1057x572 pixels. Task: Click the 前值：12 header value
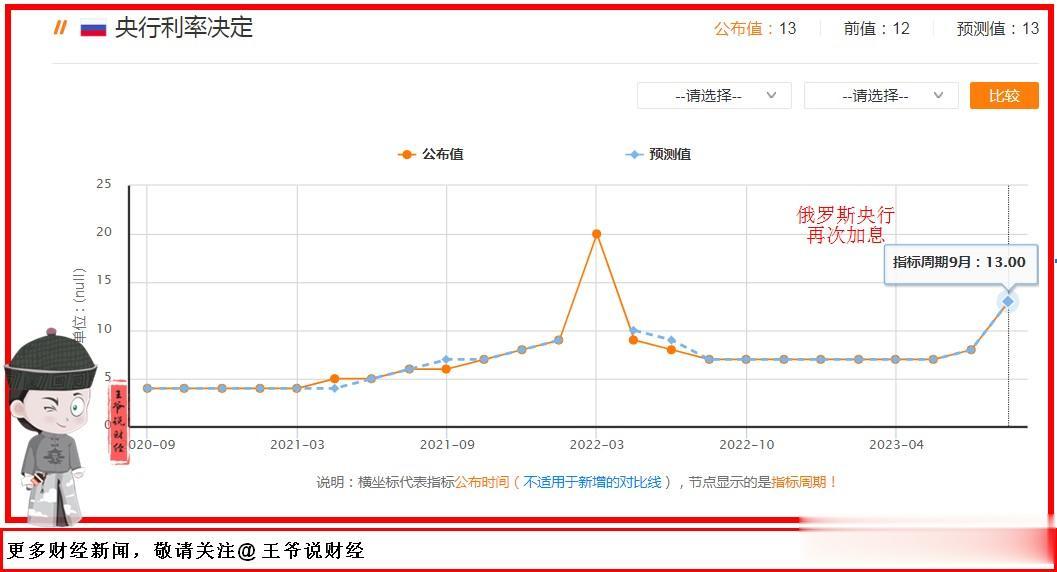876,28
